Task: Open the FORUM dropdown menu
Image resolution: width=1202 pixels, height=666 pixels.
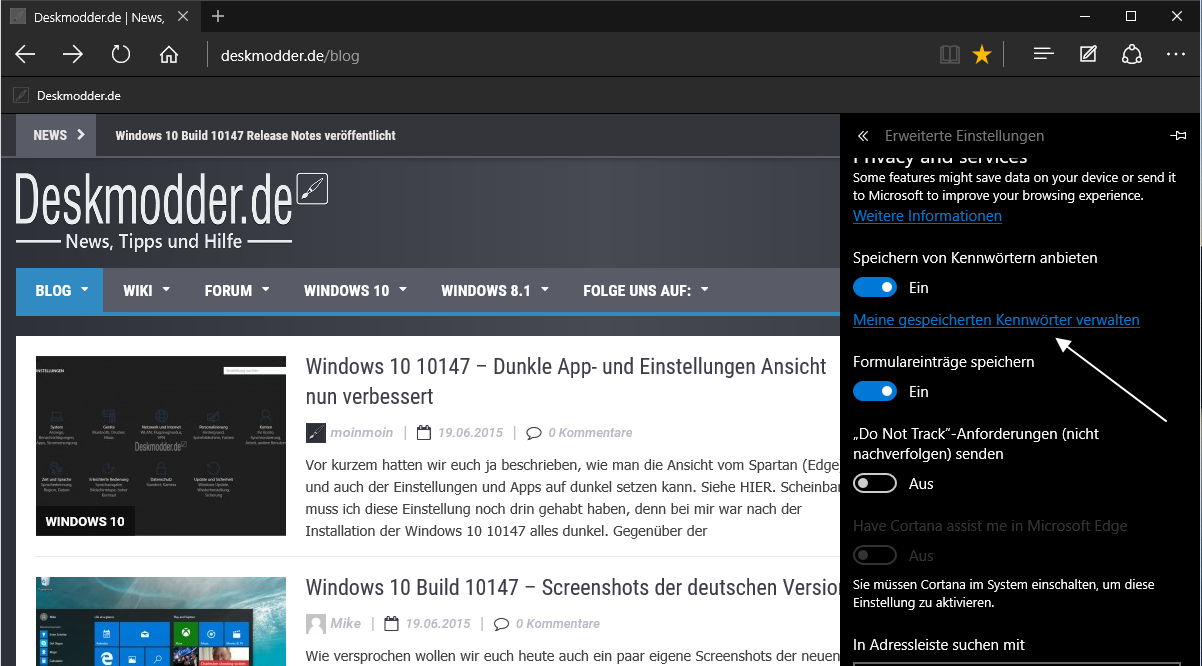Action: point(237,291)
